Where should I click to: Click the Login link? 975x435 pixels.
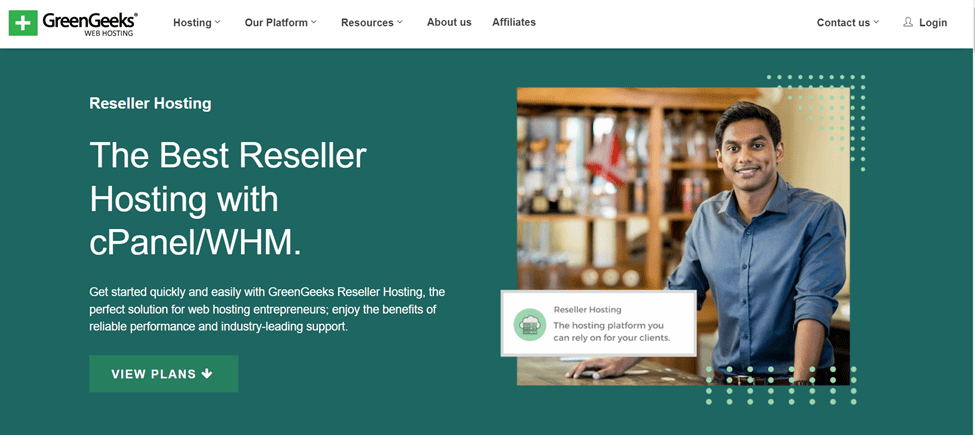[933, 22]
